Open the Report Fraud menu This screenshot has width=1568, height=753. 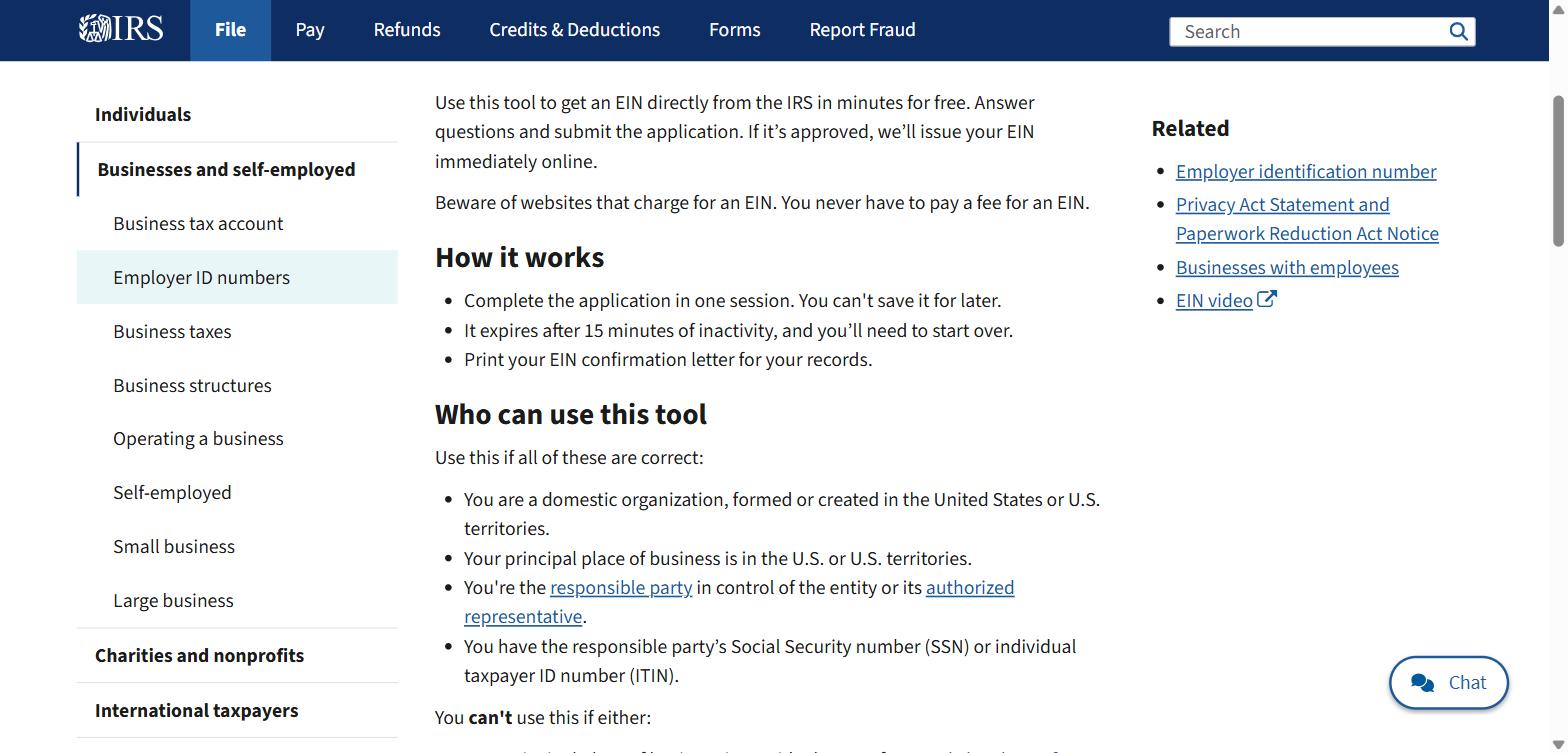tap(863, 30)
